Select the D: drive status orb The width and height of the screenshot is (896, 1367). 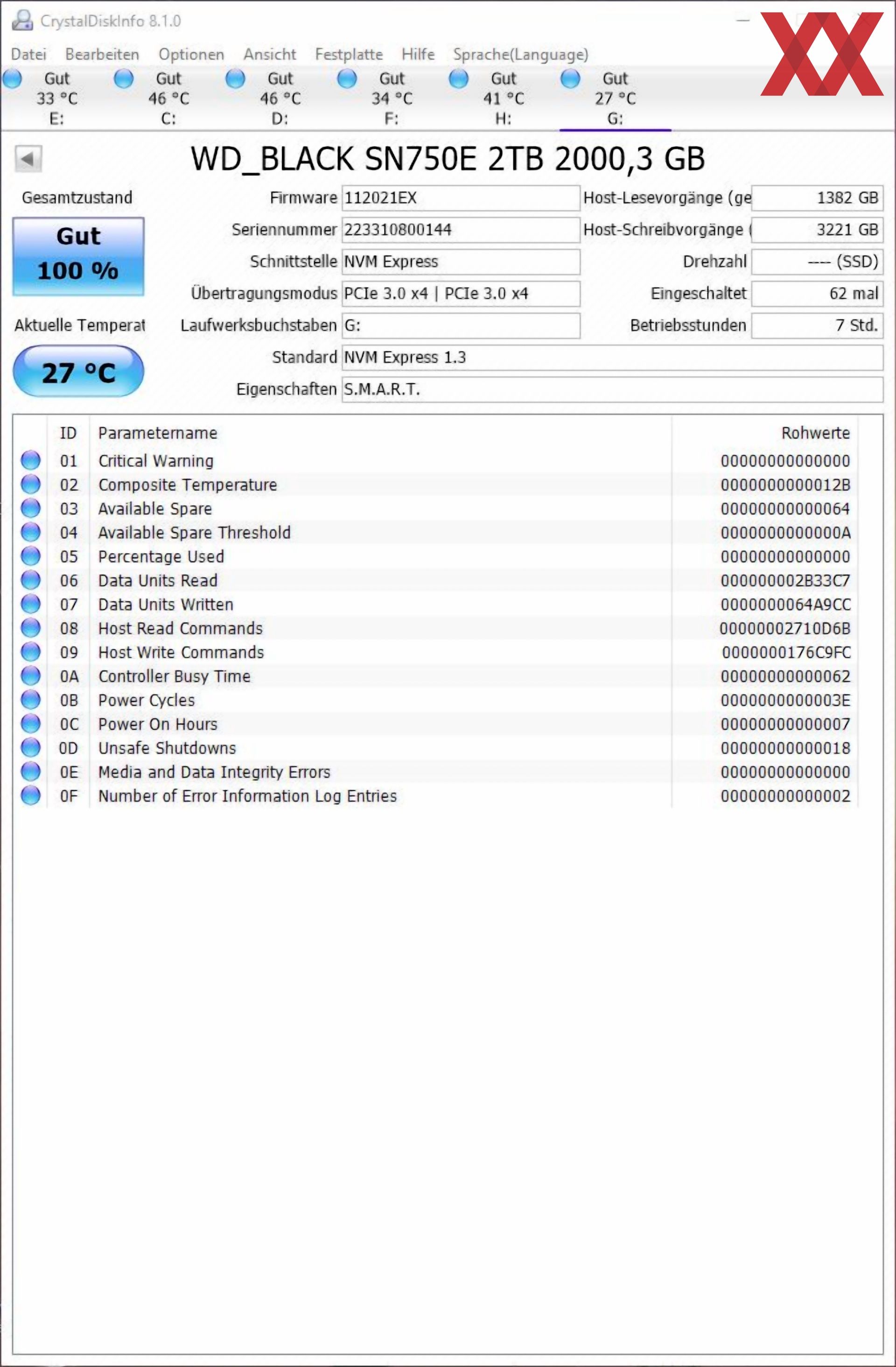[235, 79]
